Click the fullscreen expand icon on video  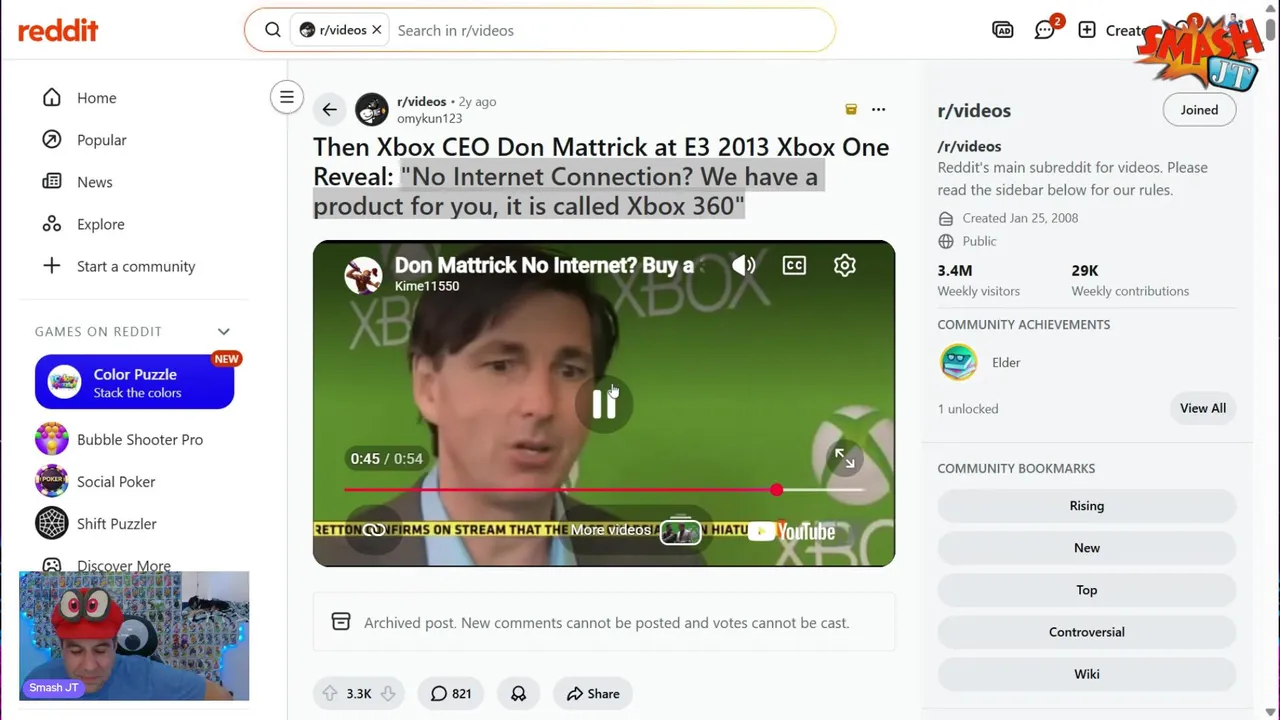coord(845,458)
